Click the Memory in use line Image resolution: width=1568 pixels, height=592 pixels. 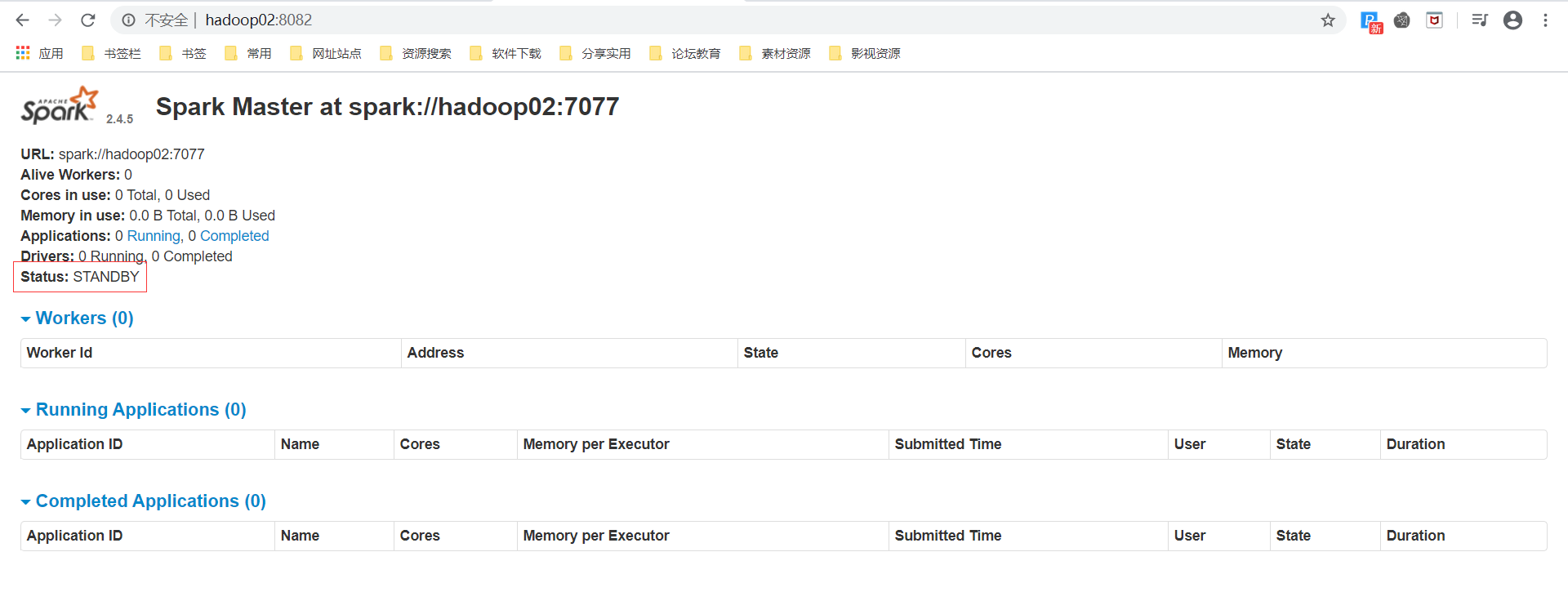(148, 216)
